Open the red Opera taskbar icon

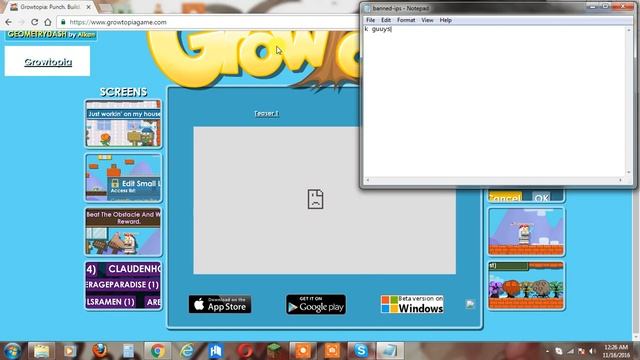tap(245, 351)
